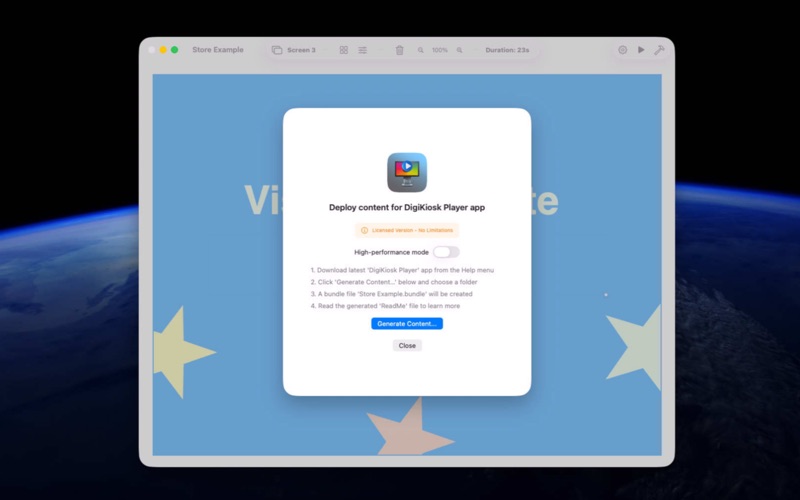Click step 2 'Click Generate Content...' text
Viewport: 800px width, 500px height.
[x=394, y=282]
